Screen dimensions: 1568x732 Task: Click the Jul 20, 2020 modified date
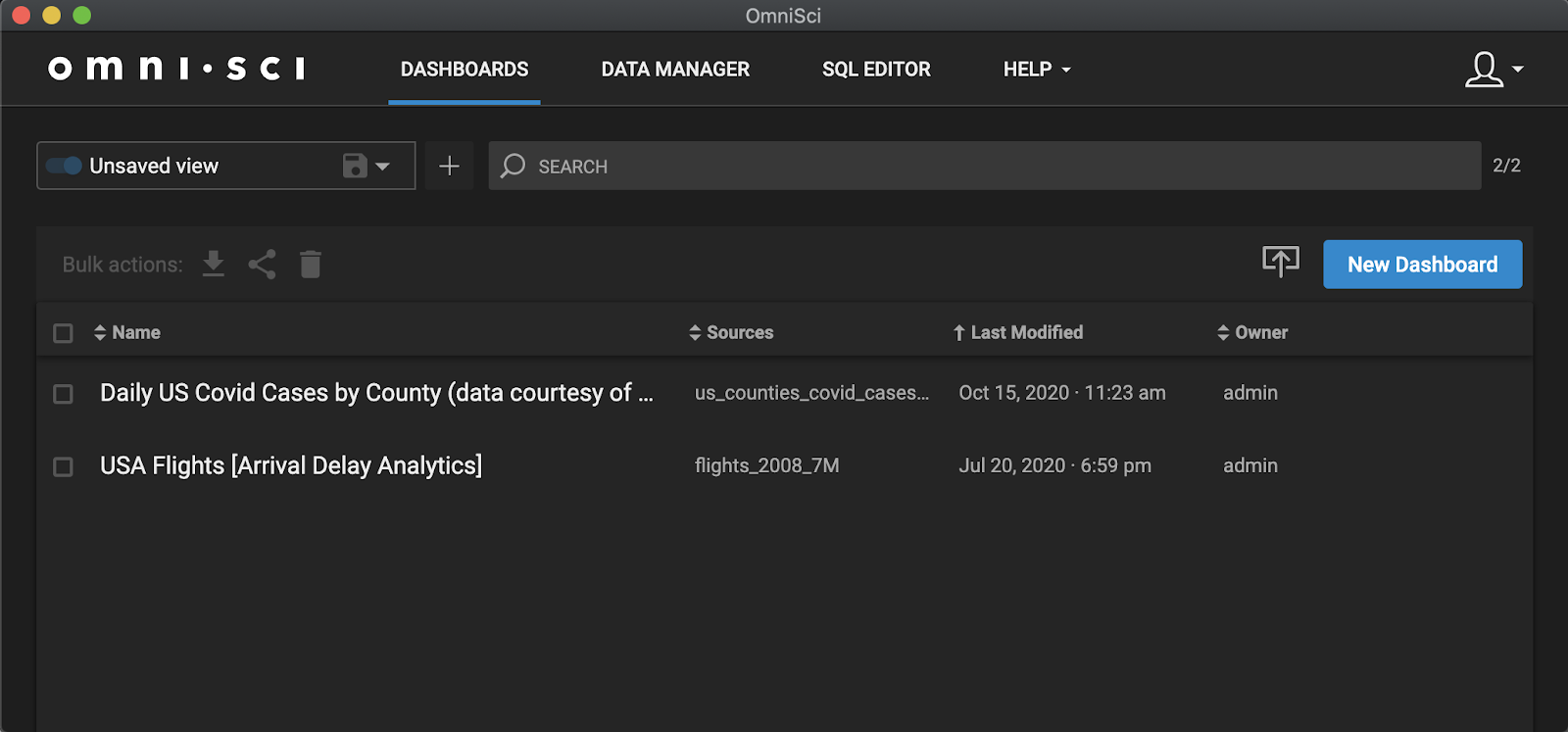click(1054, 465)
